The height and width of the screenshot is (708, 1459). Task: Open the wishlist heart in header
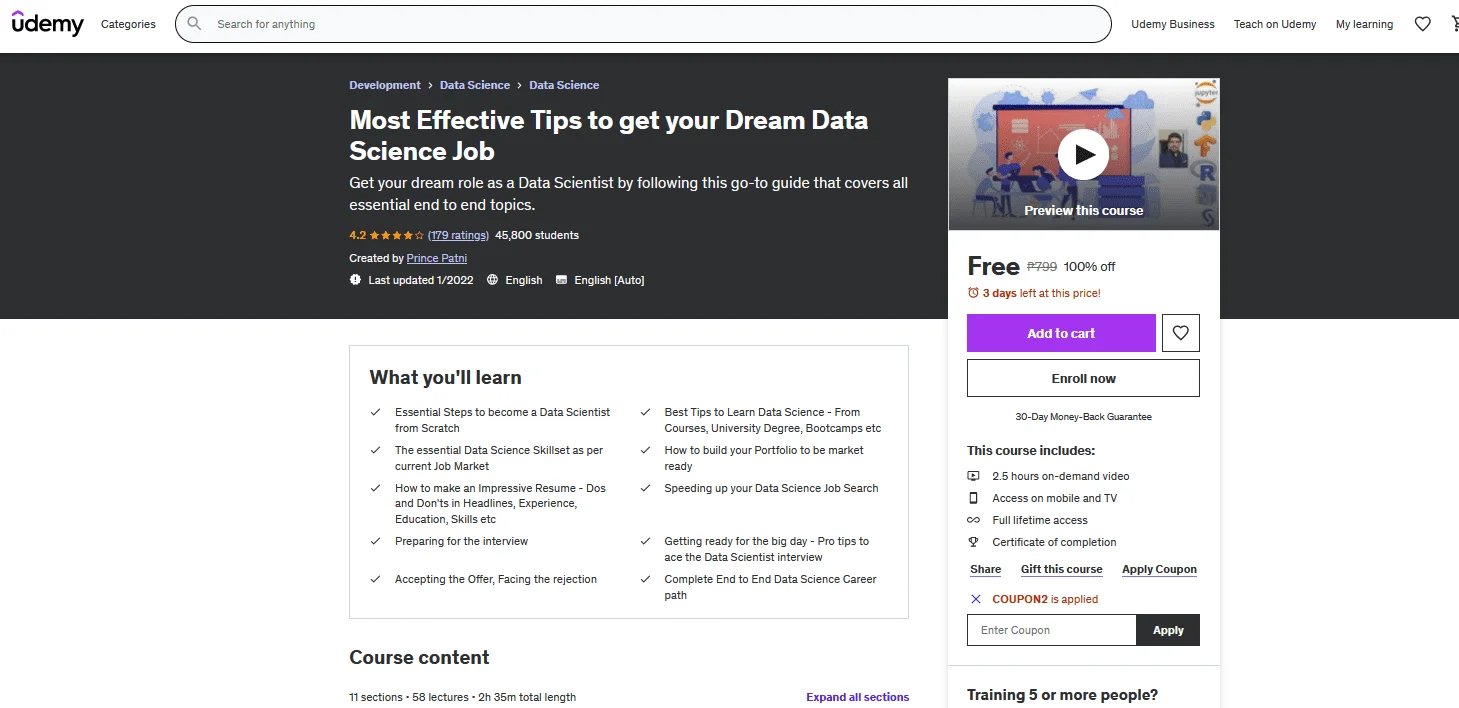pos(1422,24)
